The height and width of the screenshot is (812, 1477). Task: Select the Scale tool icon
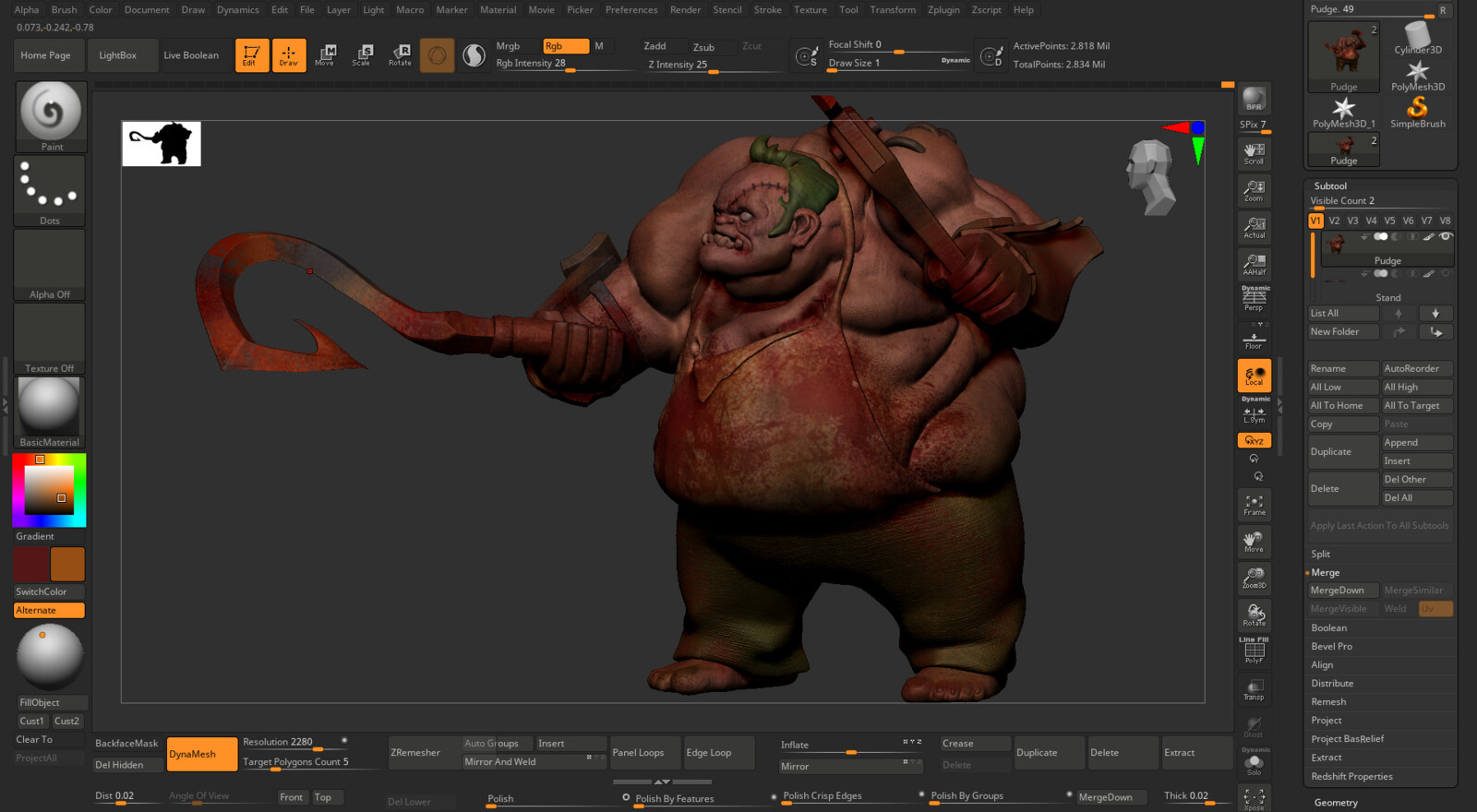[362, 54]
